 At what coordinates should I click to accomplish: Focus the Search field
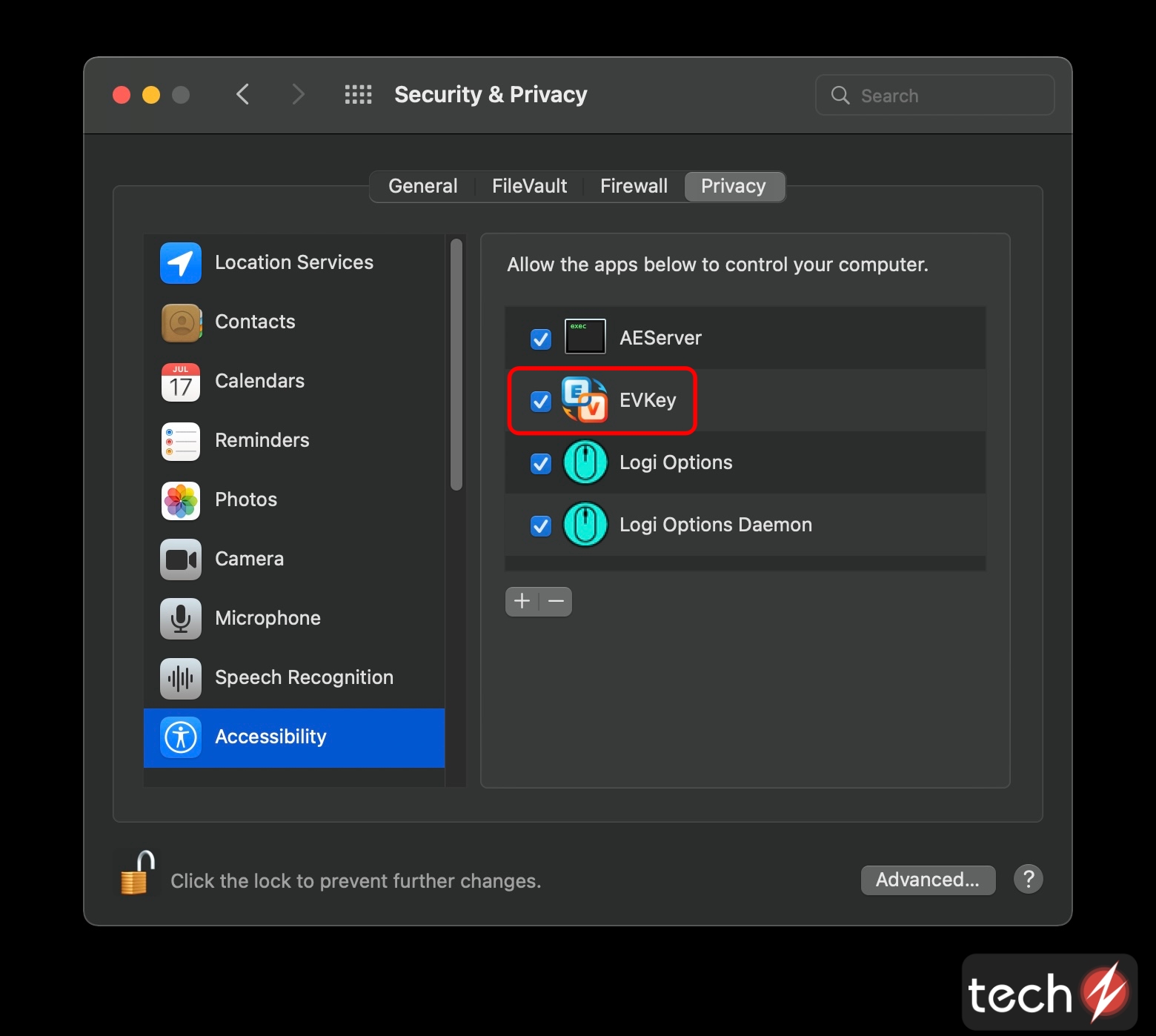click(x=935, y=96)
